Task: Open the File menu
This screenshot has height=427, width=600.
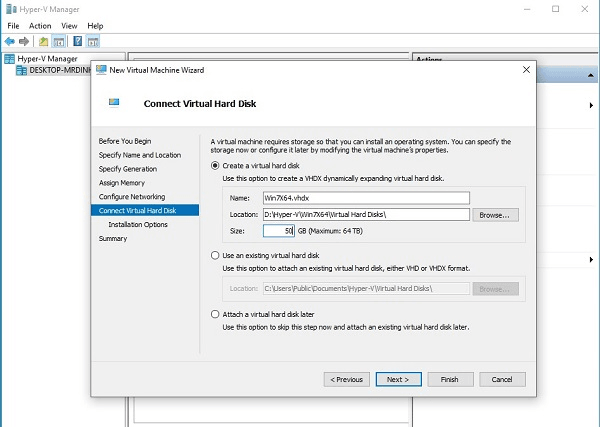Action: point(13,26)
